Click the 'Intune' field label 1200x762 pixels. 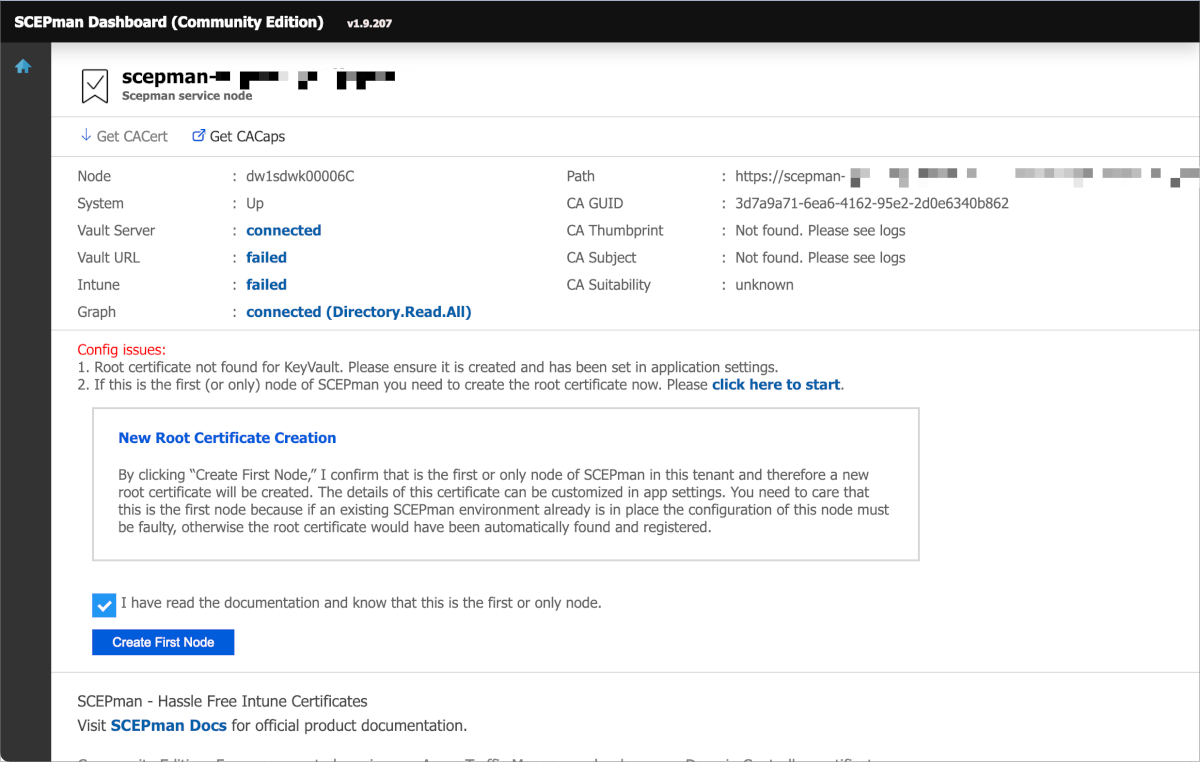98,284
